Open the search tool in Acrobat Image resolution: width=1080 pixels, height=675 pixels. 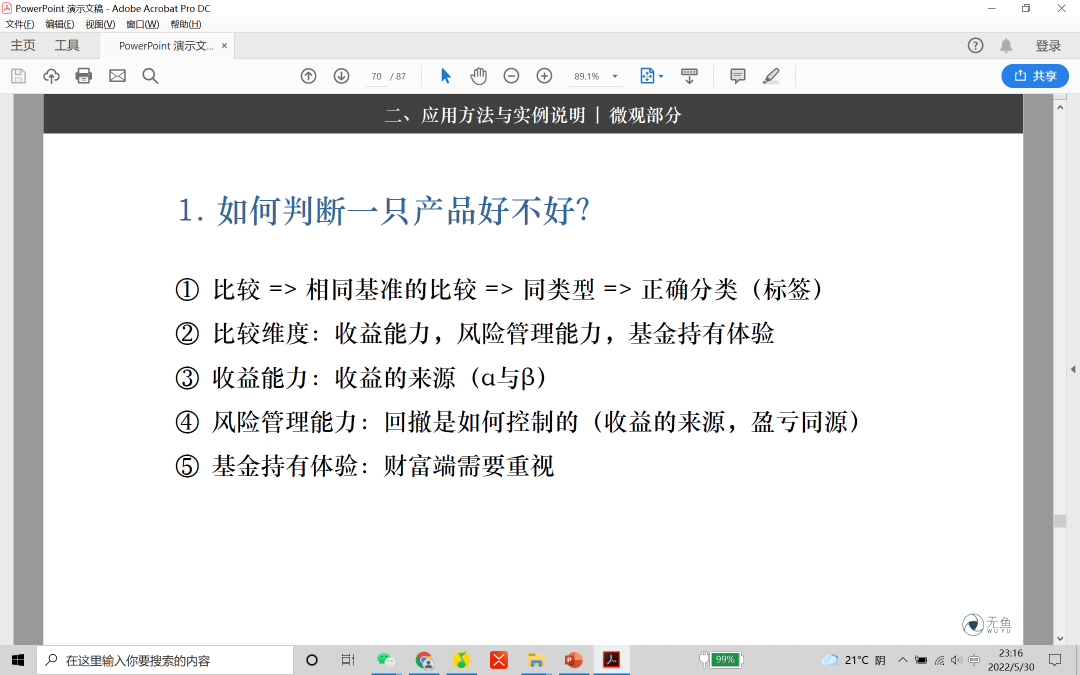click(x=150, y=75)
